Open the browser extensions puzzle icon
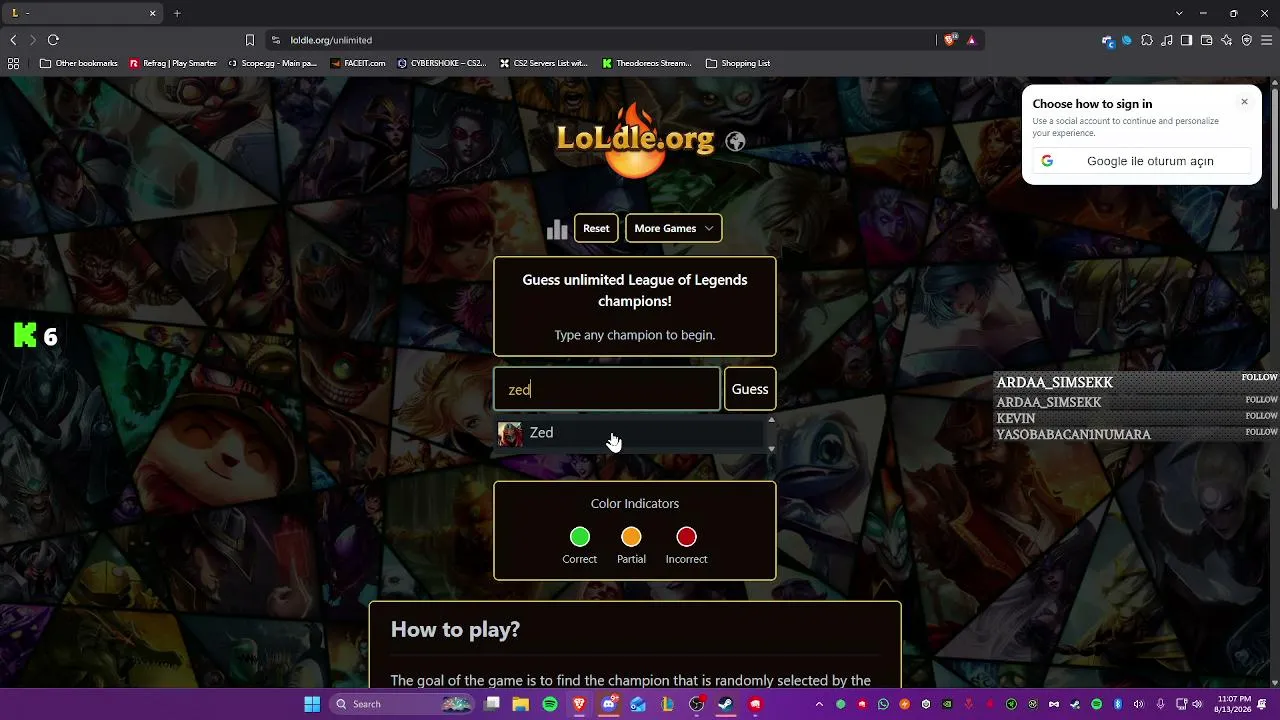This screenshot has width=1280, height=720. (1147, 40)
